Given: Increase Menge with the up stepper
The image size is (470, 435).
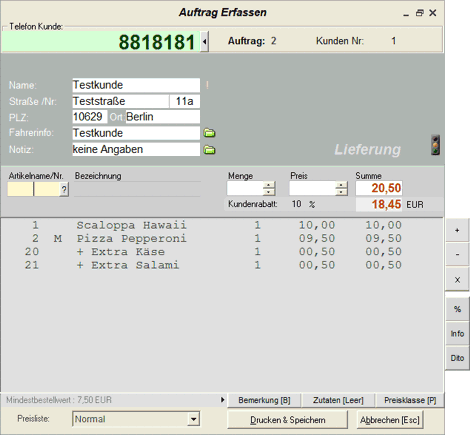Looking at the screenshot, I should (x=269, y=185).
